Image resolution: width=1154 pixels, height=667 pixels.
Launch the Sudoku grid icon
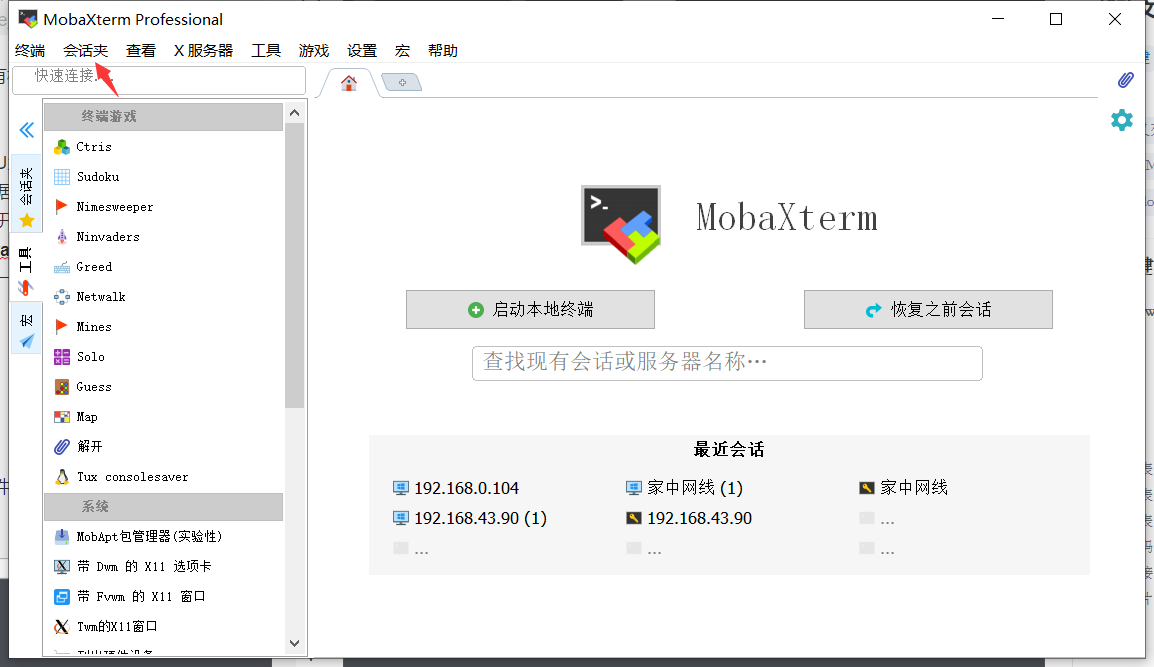point(62,177)
